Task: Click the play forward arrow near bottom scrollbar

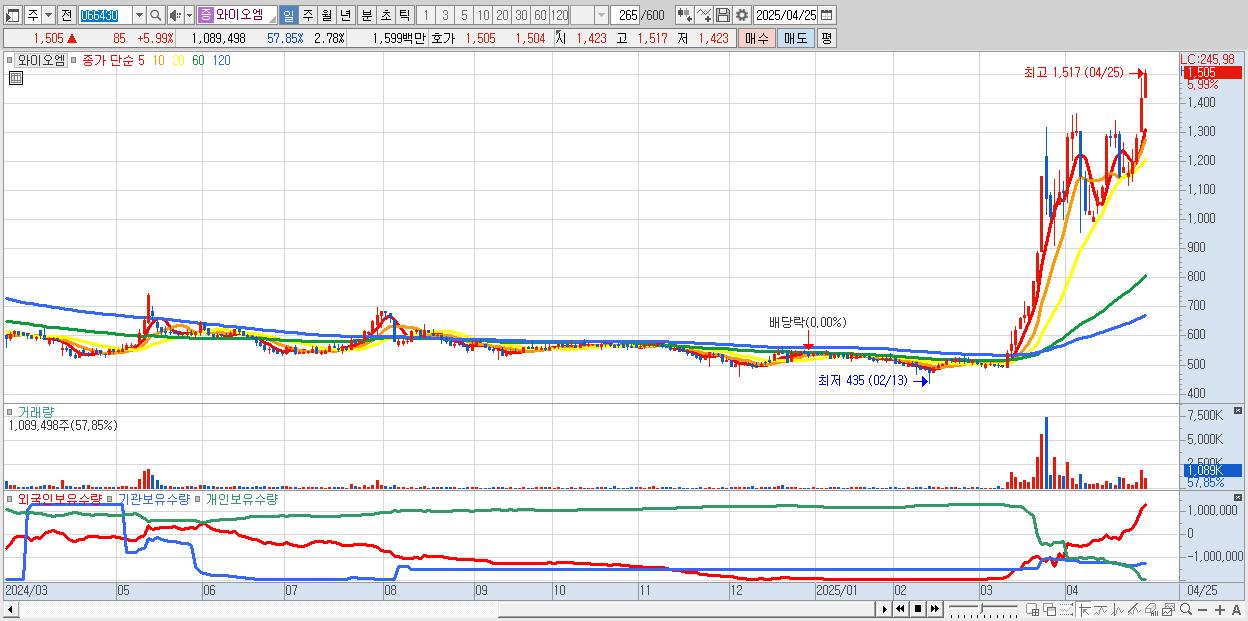Action: pyautogui.click(x=884, y=609)
